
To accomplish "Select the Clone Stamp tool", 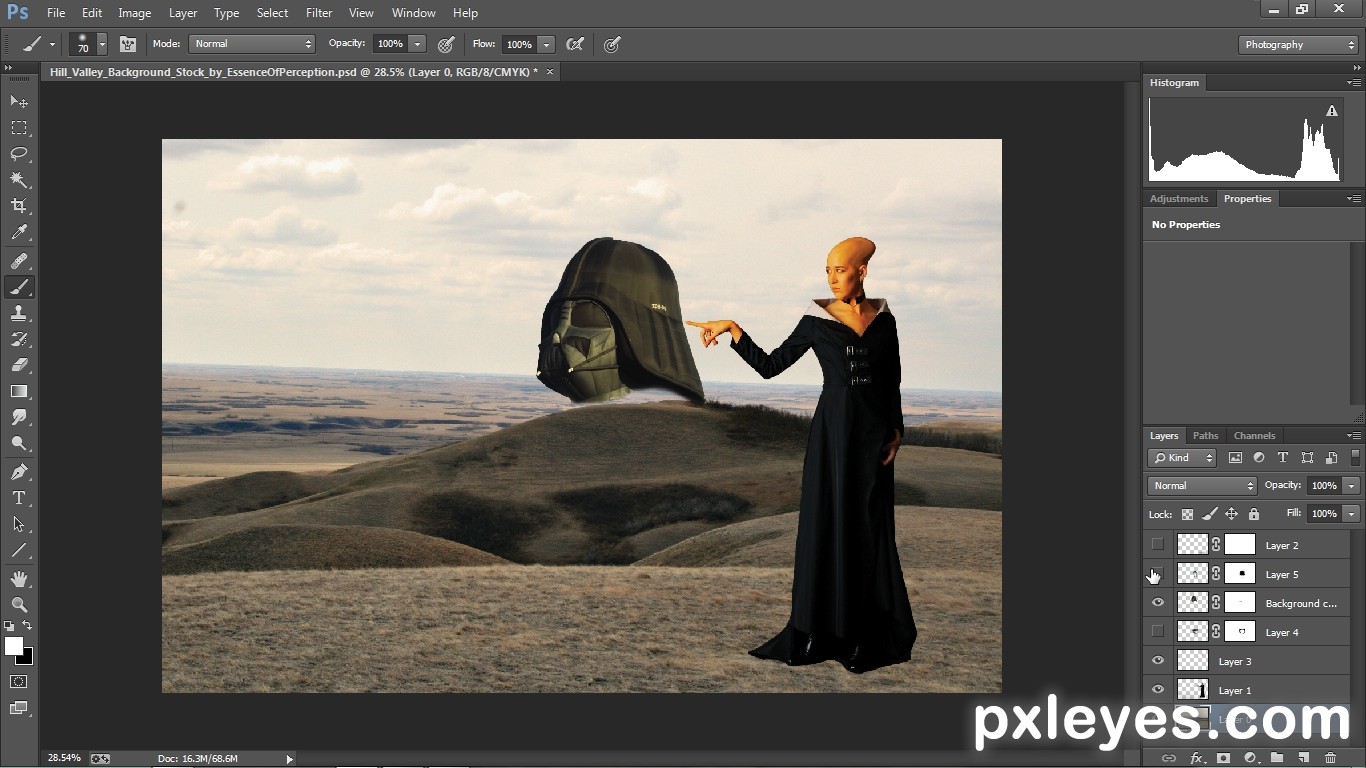I will [x=19, y=313].
